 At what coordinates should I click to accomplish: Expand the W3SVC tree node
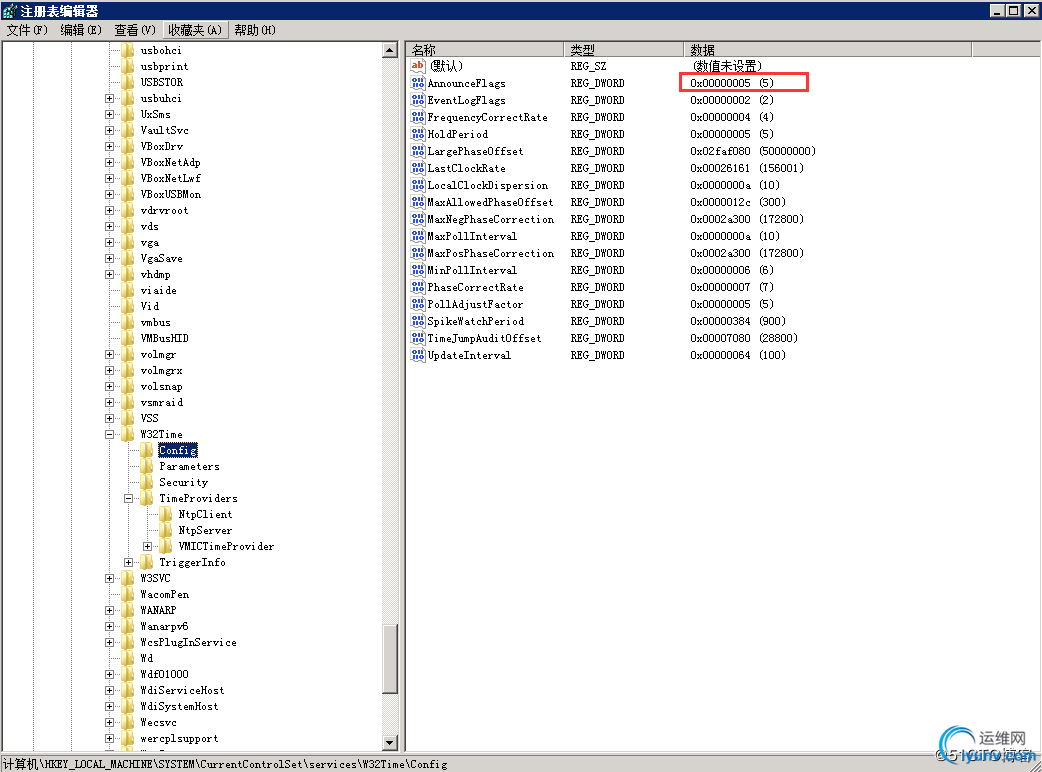[x=110, y=578]
